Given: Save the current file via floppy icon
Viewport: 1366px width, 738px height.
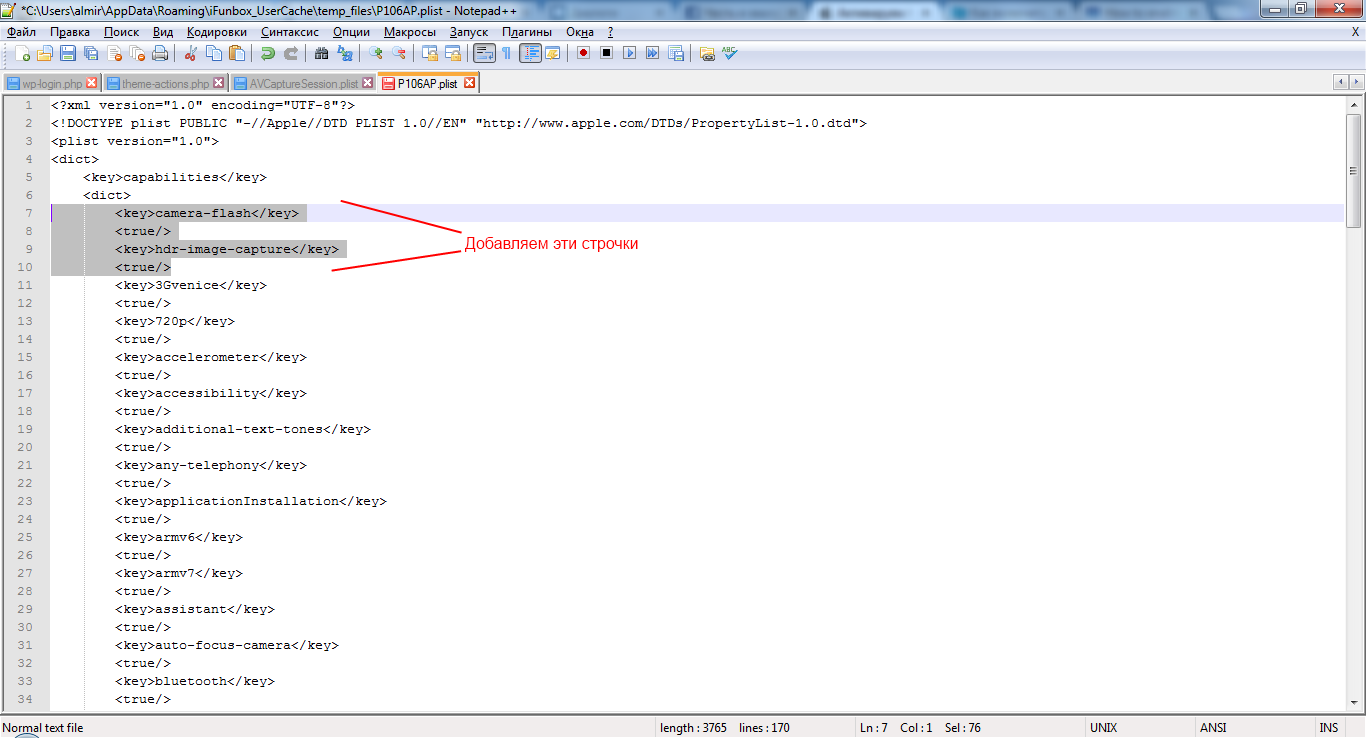Looking at the screenshot, I should coord(68,53).
